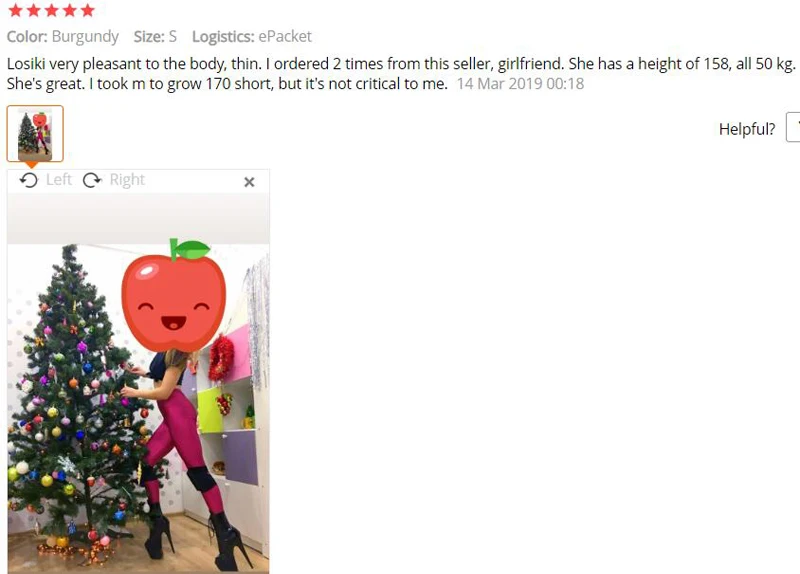This screenshot has height=574, width=800.
Task: Click the 'Color: Burgundy' attribute text
Action: point(62,37)
